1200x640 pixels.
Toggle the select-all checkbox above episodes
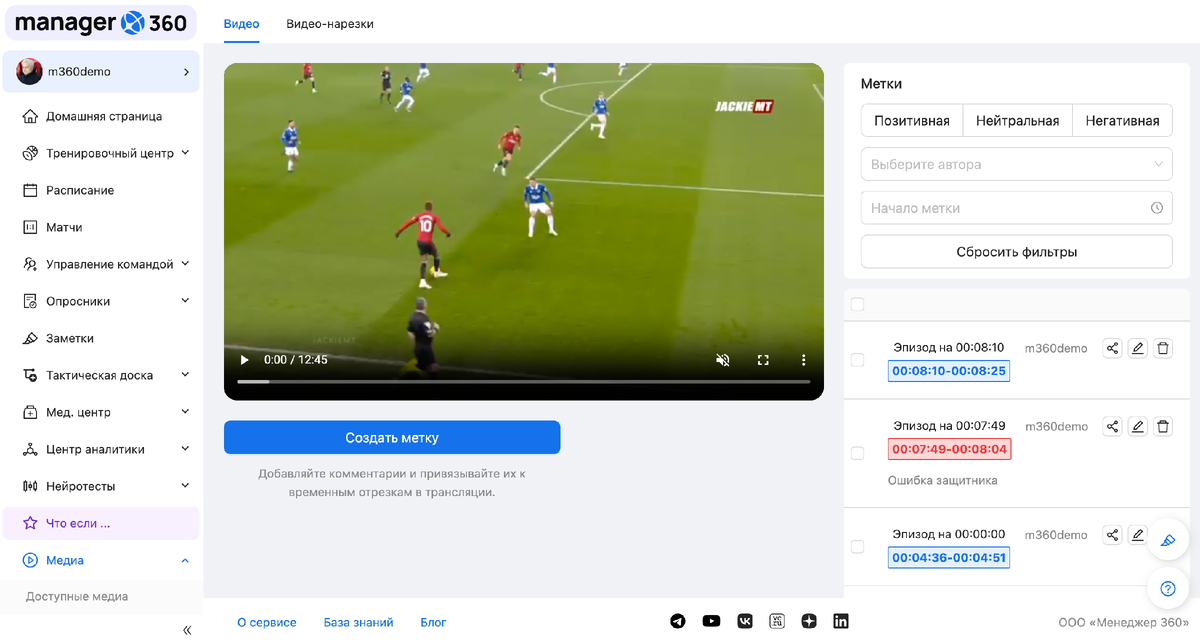click(857, 304)
